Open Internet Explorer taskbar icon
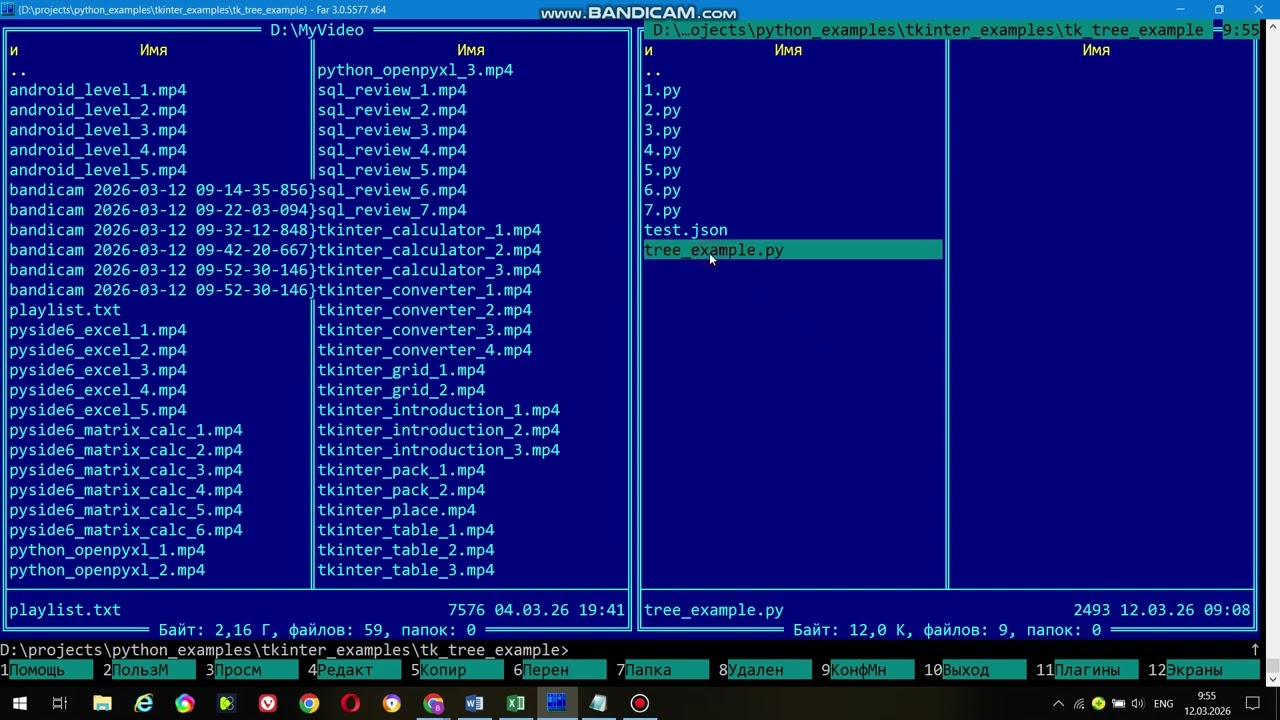 click(144, 704)
